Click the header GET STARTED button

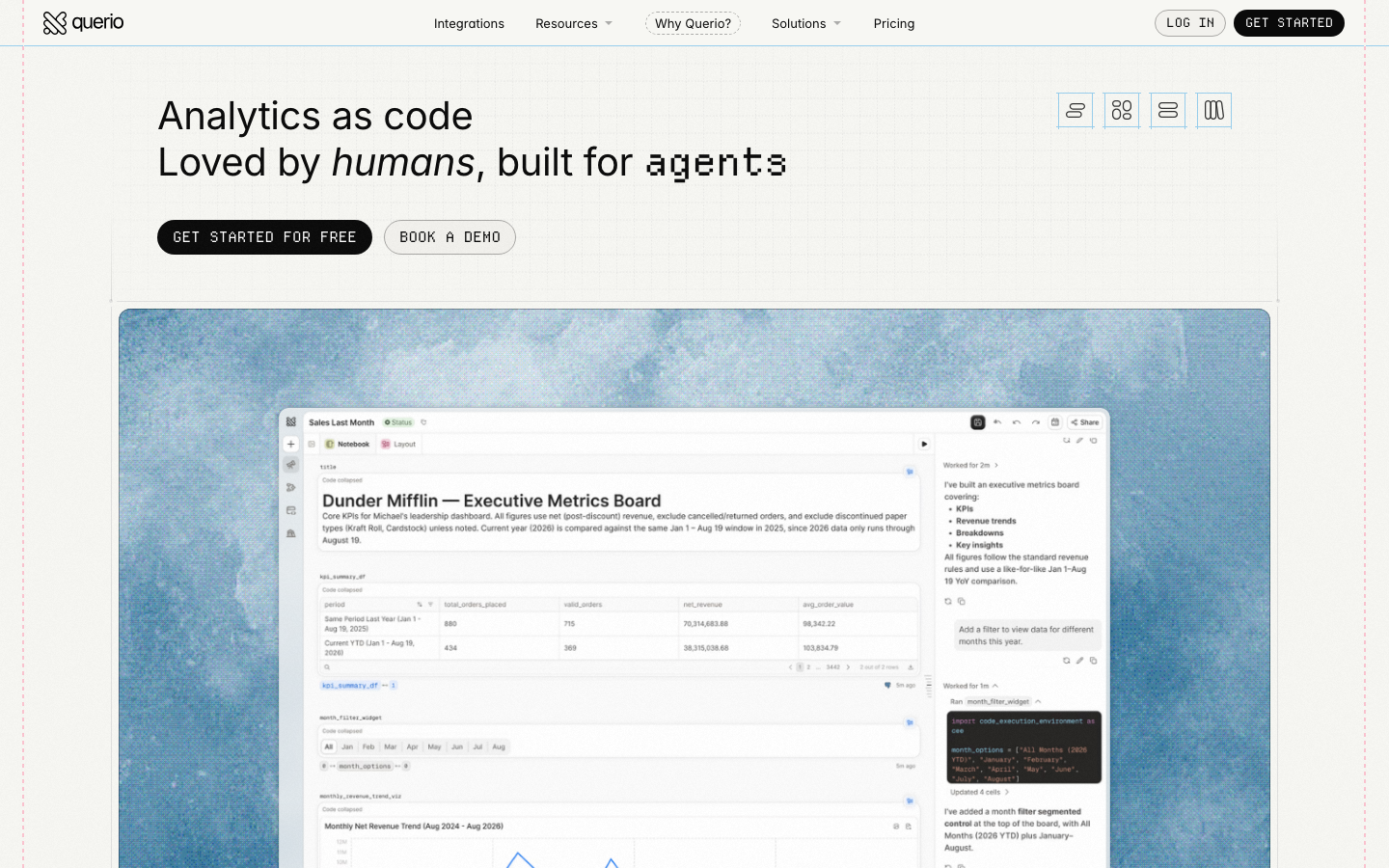point(1289,23)
